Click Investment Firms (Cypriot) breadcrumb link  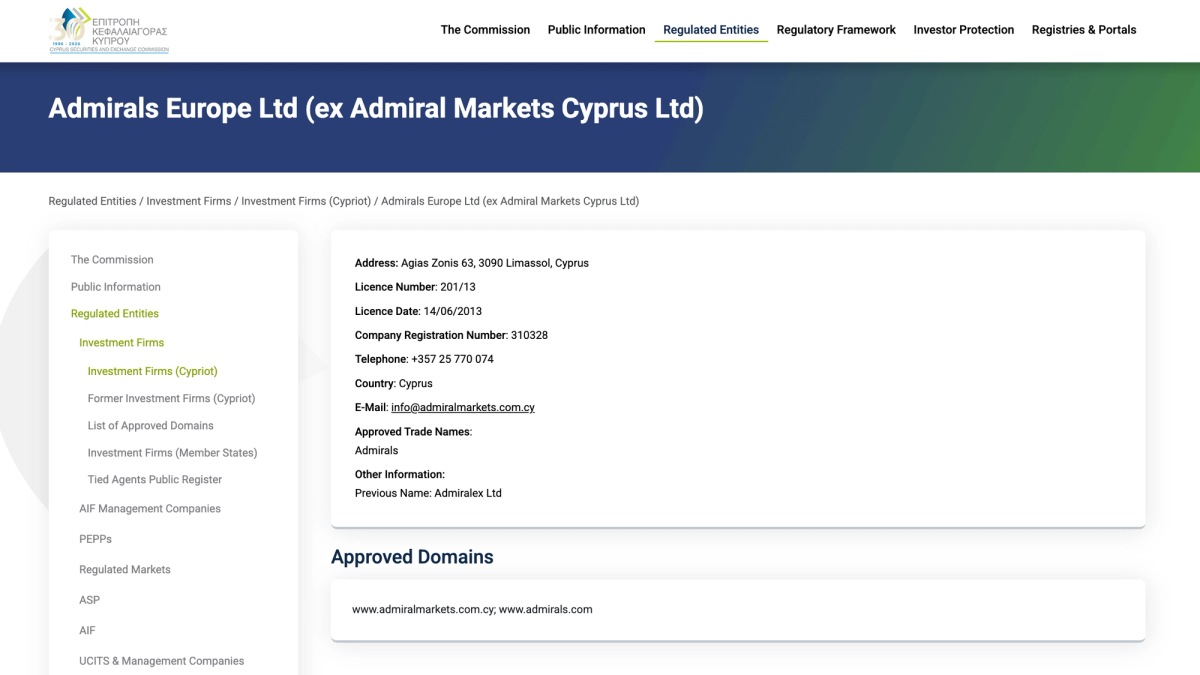(x=306, y=201)
